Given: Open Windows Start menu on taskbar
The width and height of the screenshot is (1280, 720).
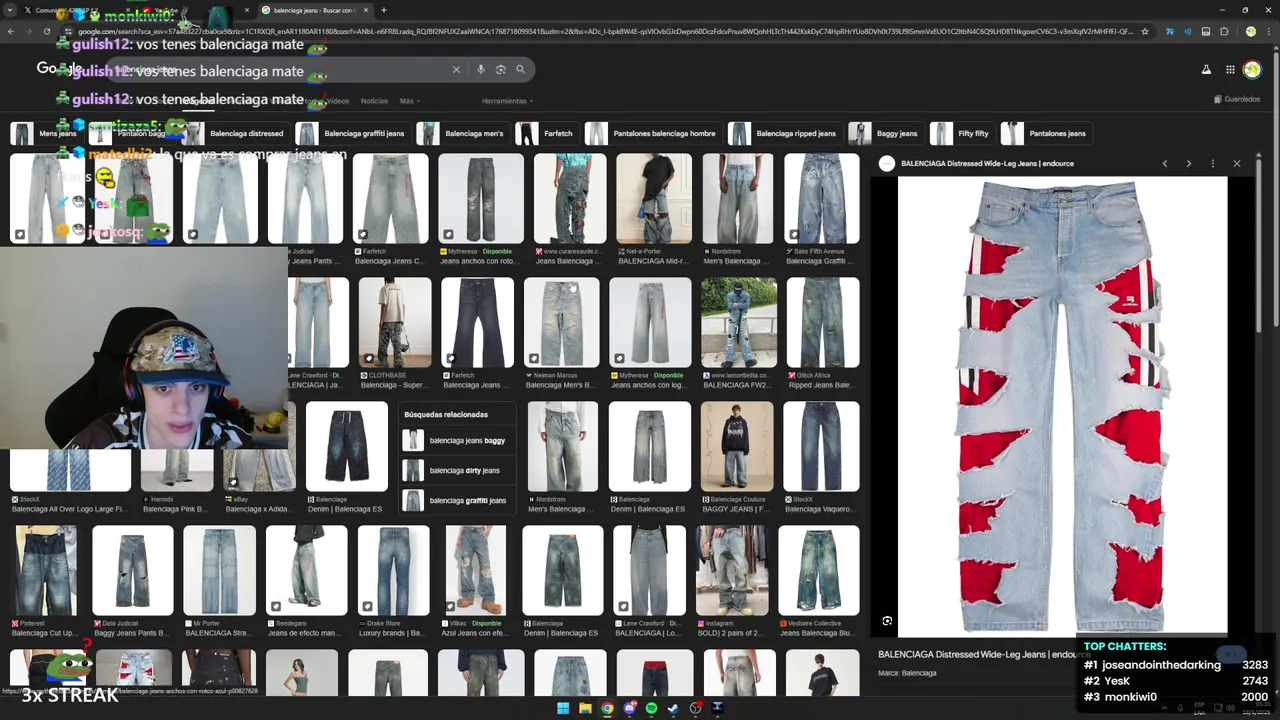Looking at the screenshot, I should click(x=563, y=708).
